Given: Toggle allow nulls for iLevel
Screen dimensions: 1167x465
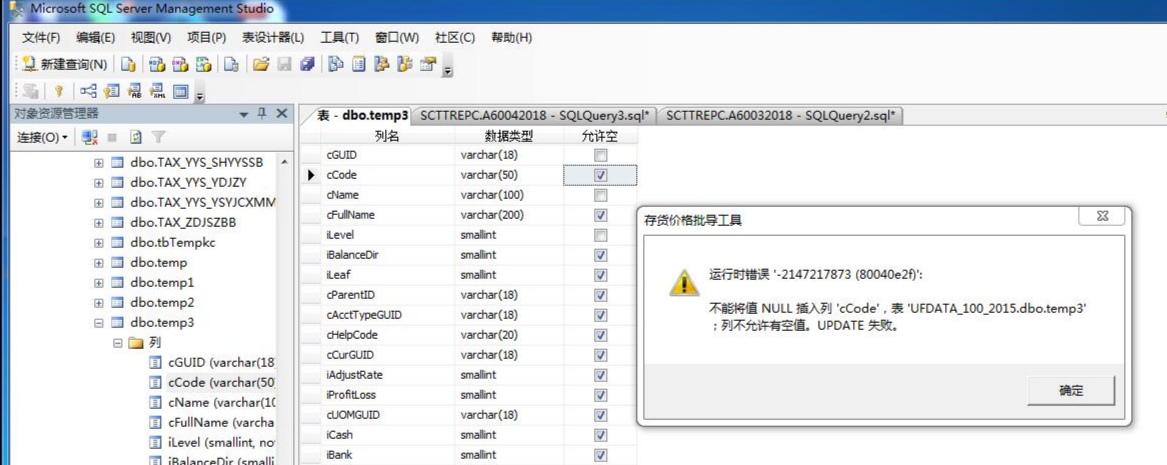Looking at the screenshot, I should 601,235.
